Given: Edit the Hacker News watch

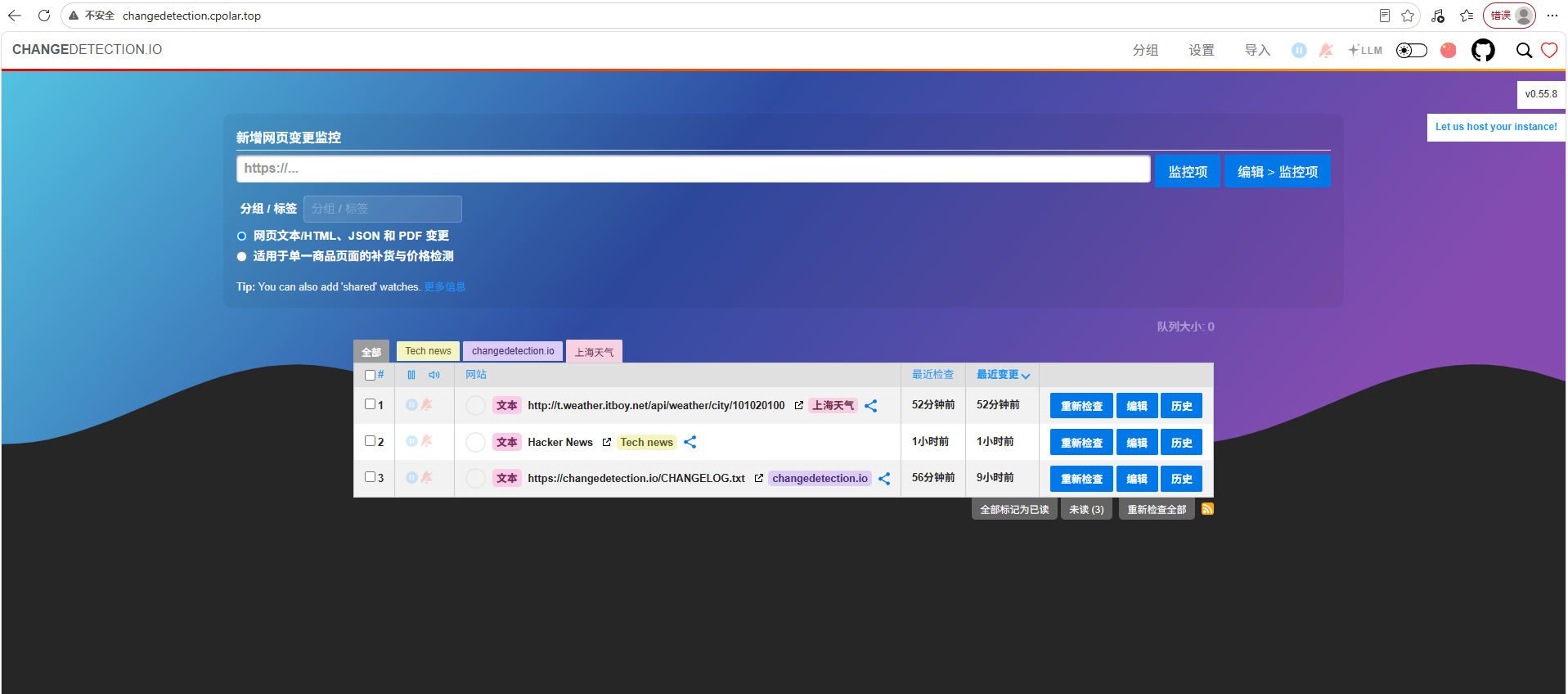Looking at the screenshot, I should click(x=1137, y=443).
